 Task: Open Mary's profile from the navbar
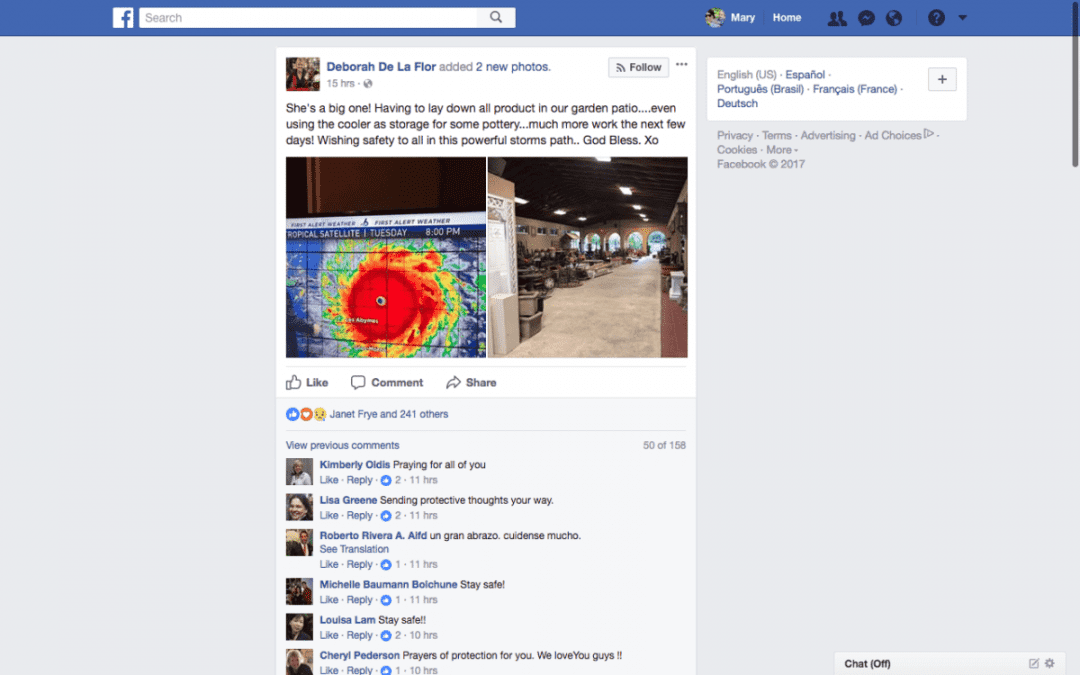coord(732,17)
